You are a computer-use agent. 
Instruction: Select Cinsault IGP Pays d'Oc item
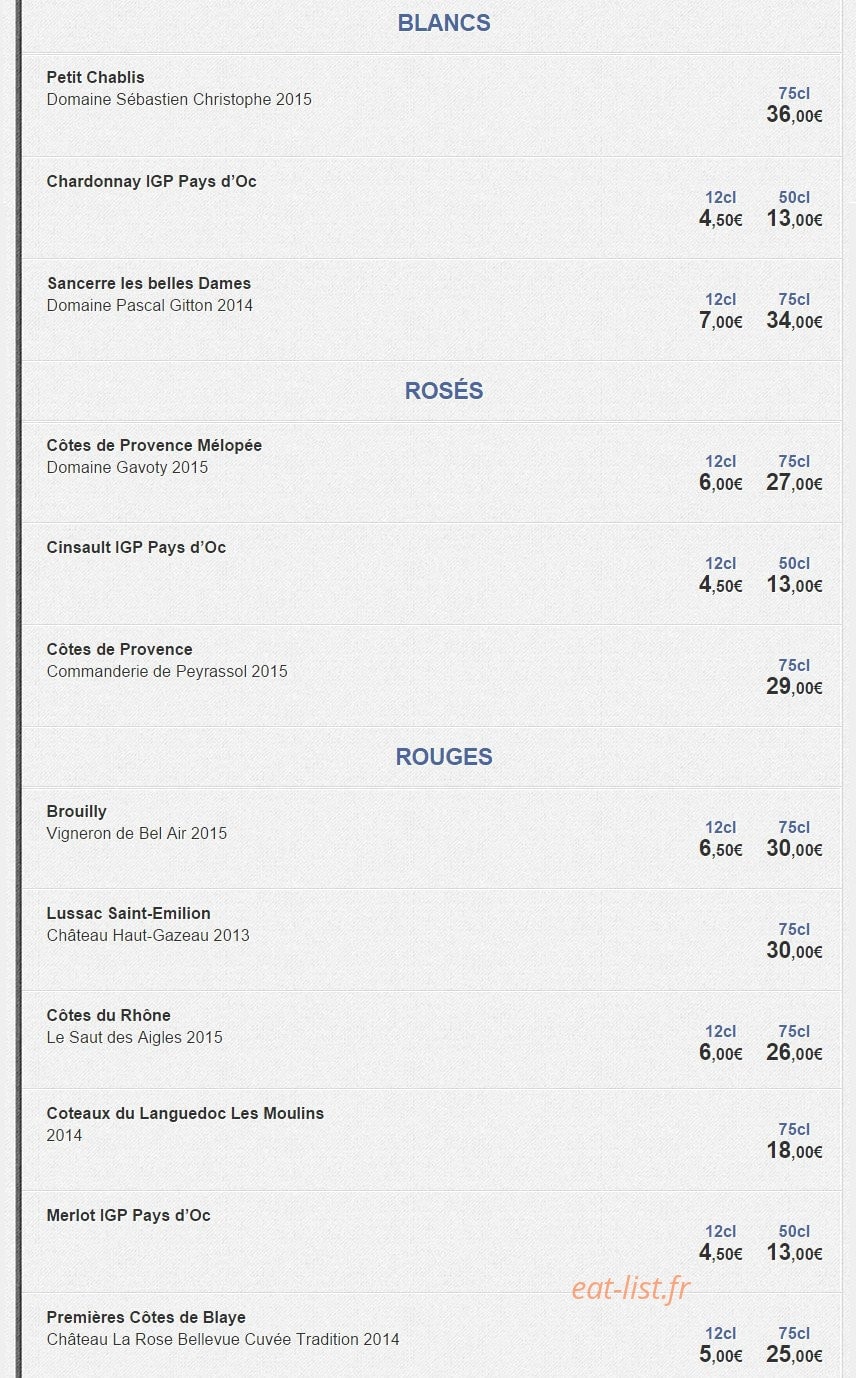point(136,547)
